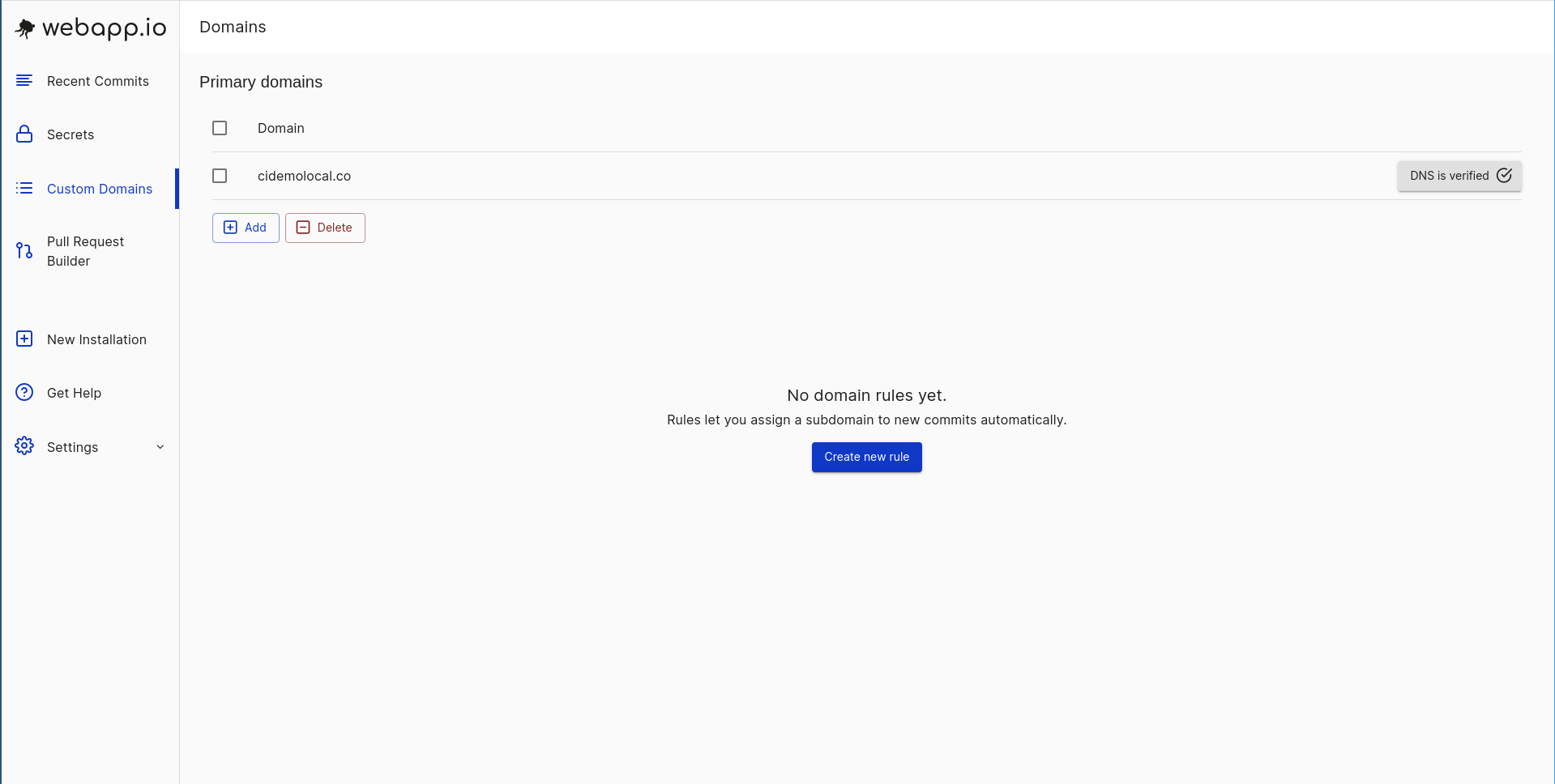Click the DNS verified checkmark circle icon
The image size is (1555, 784).
point(1504,176)
